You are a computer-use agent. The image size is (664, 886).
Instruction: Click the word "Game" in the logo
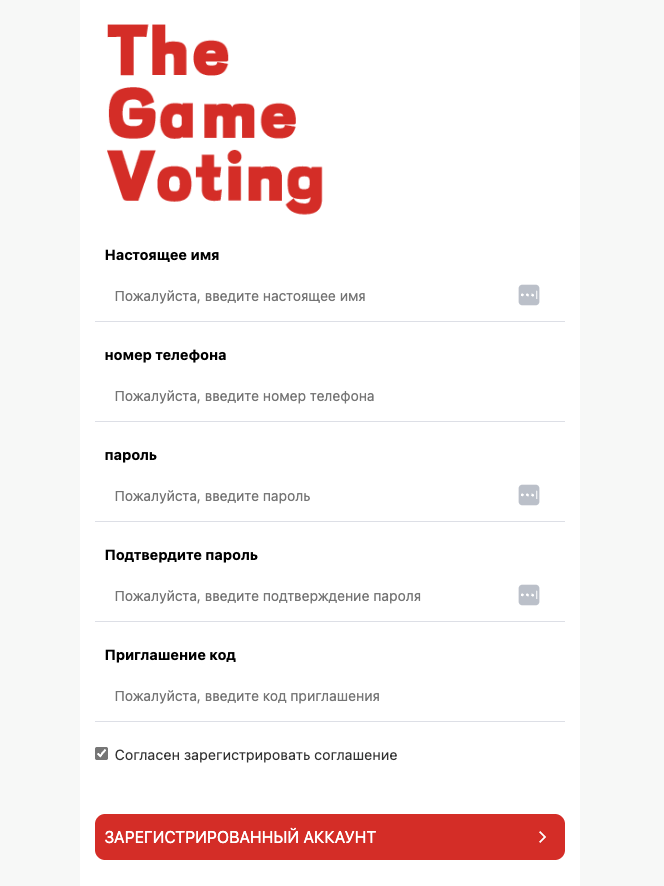[202, 116]
